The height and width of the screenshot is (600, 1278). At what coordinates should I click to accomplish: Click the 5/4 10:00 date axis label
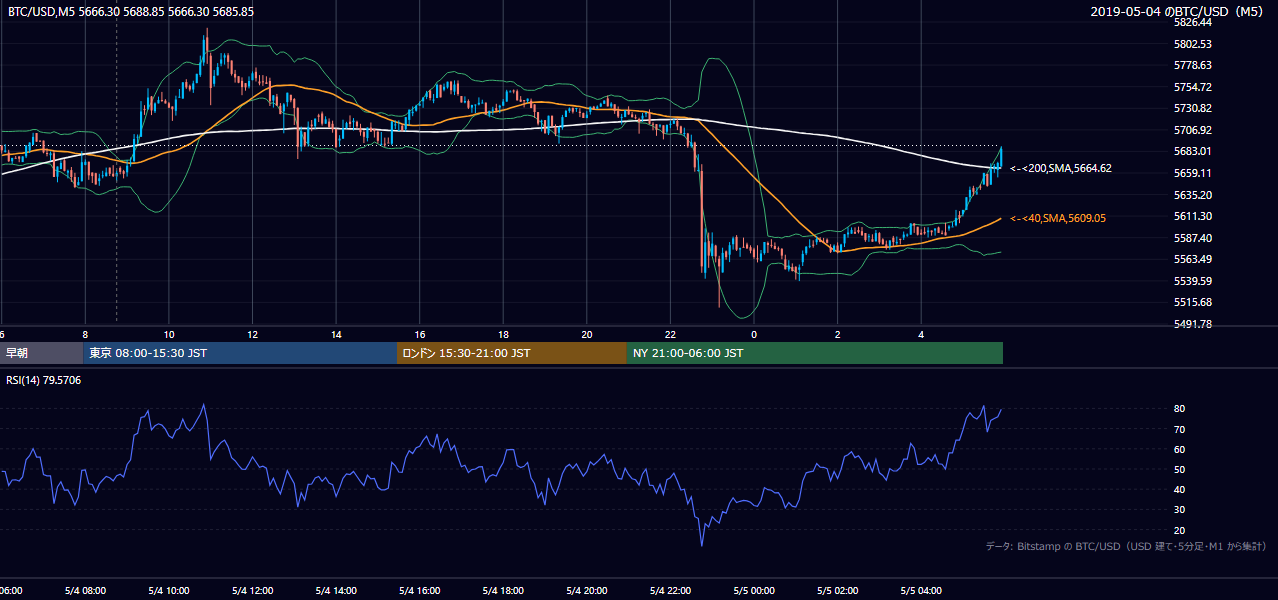(168, 591)
